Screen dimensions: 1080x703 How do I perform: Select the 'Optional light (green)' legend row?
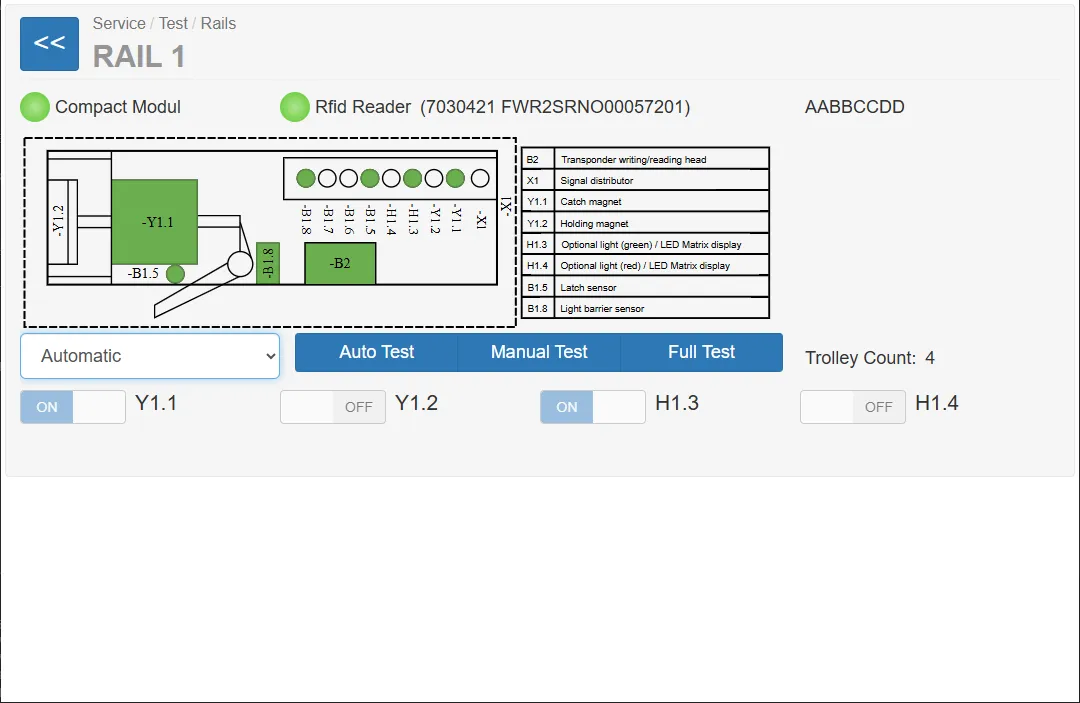[645, 244]
